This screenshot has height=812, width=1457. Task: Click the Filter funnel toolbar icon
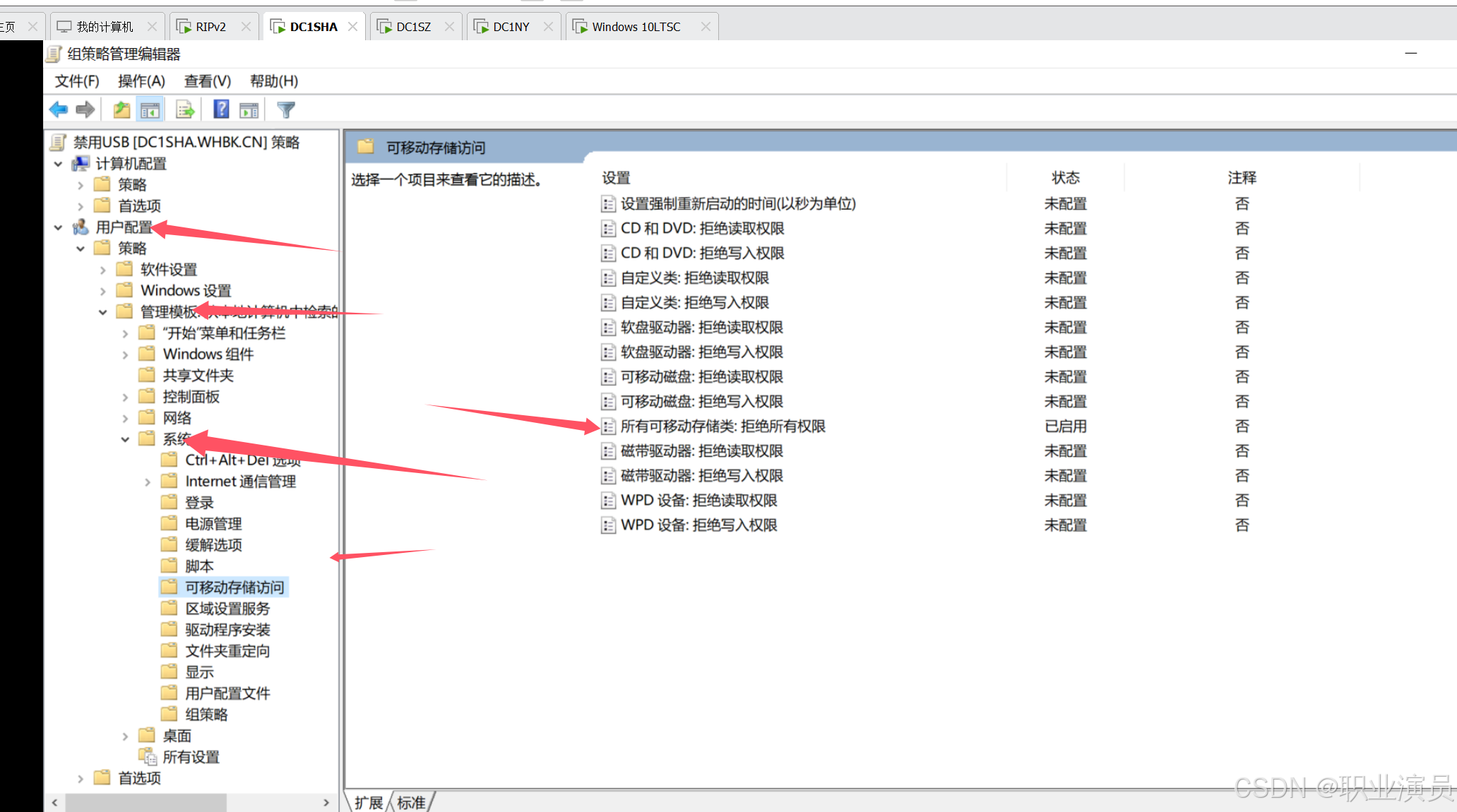click(286, 109)
